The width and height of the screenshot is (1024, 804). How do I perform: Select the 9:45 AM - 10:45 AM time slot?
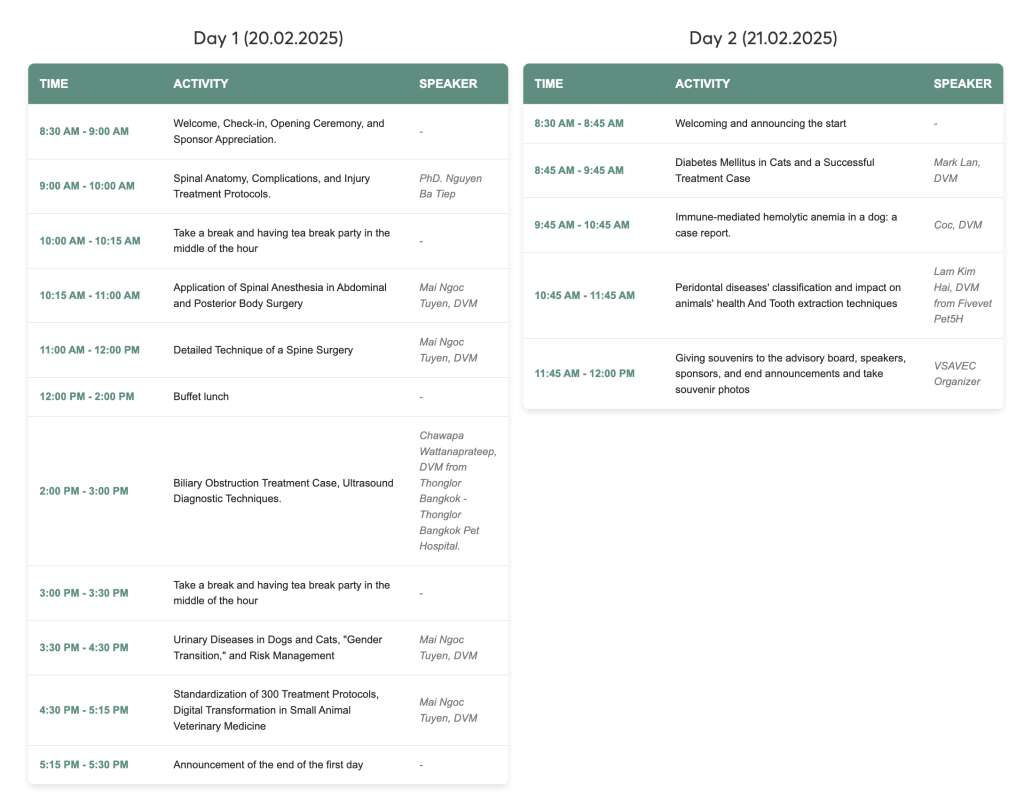click(582, 225)
